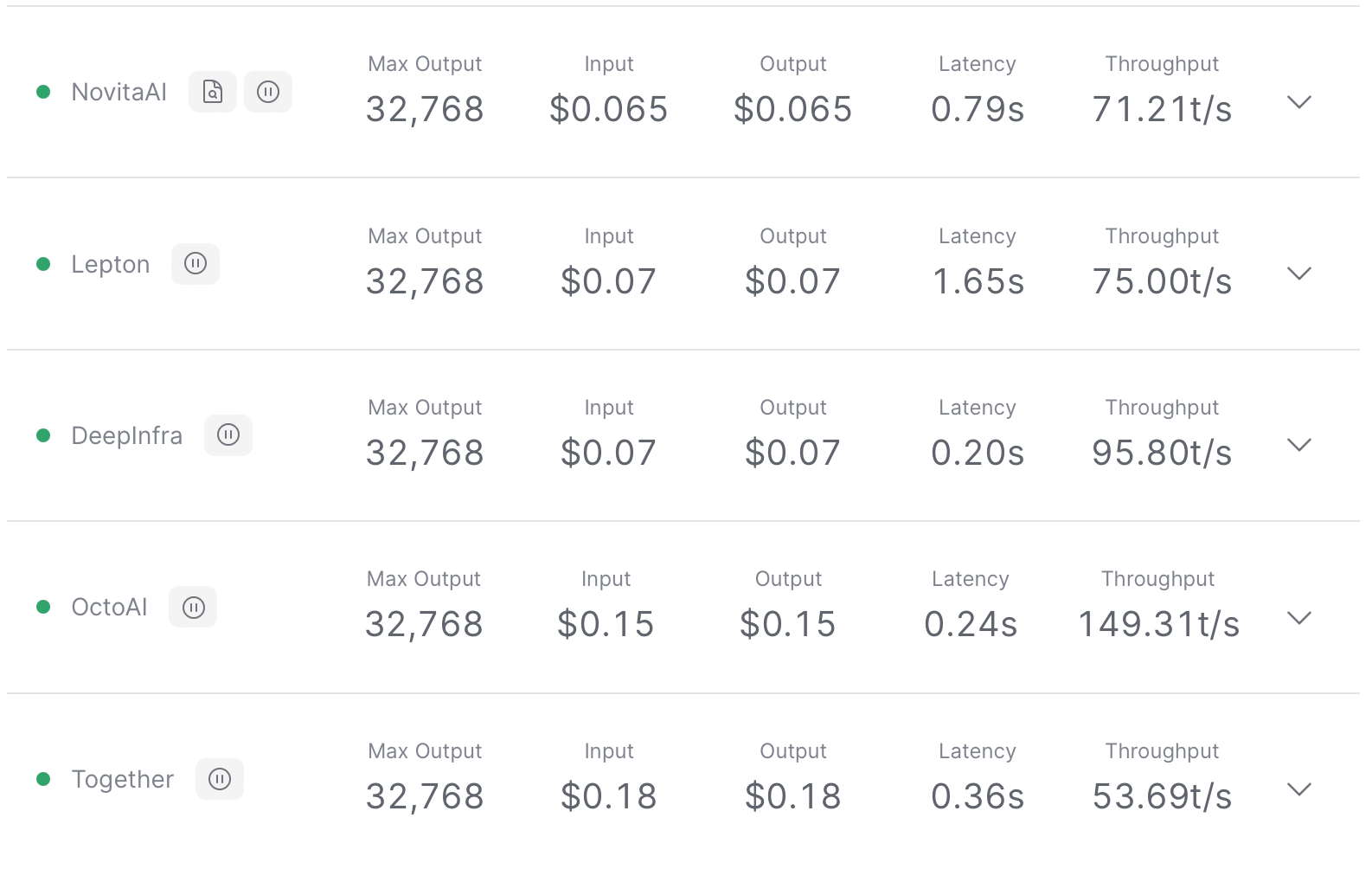Open the Together provider link
The image size is (1372, 869).
tap(122, 779)
